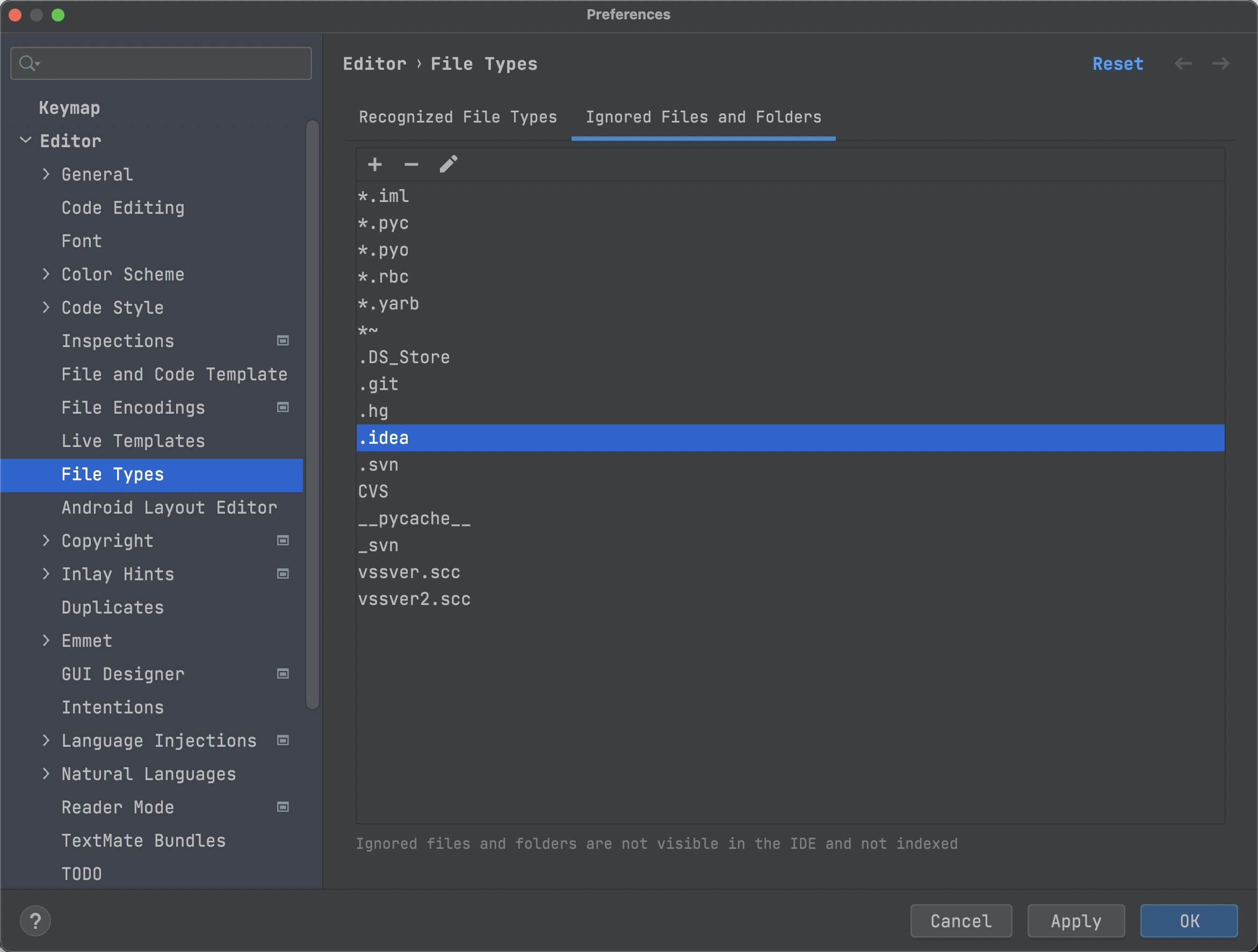This screenshot has height=952, width=1258.
Task: Click the settings sidebar scrollbar
Action: click(x=312, y=415)
